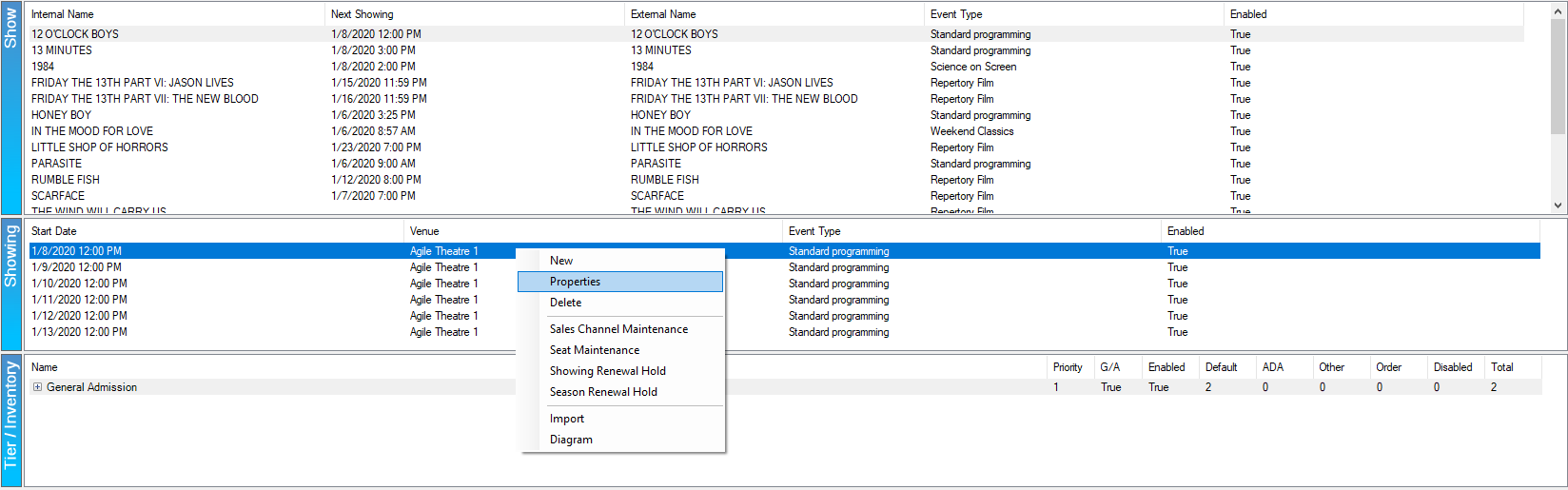Select the SCARFACE show row
The width and height of the screenshot is (1568, 490).
pos(775,196)
